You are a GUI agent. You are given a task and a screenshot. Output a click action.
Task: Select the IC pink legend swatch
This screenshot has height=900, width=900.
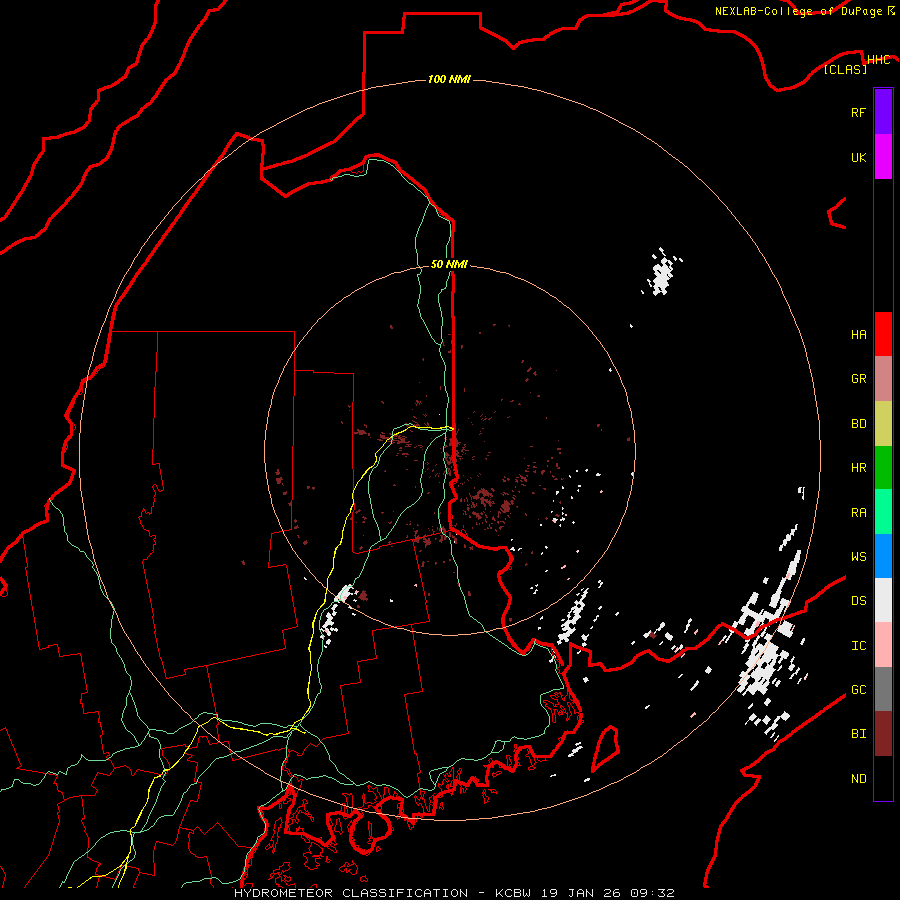pyautogui.click(x=883, y=645)
